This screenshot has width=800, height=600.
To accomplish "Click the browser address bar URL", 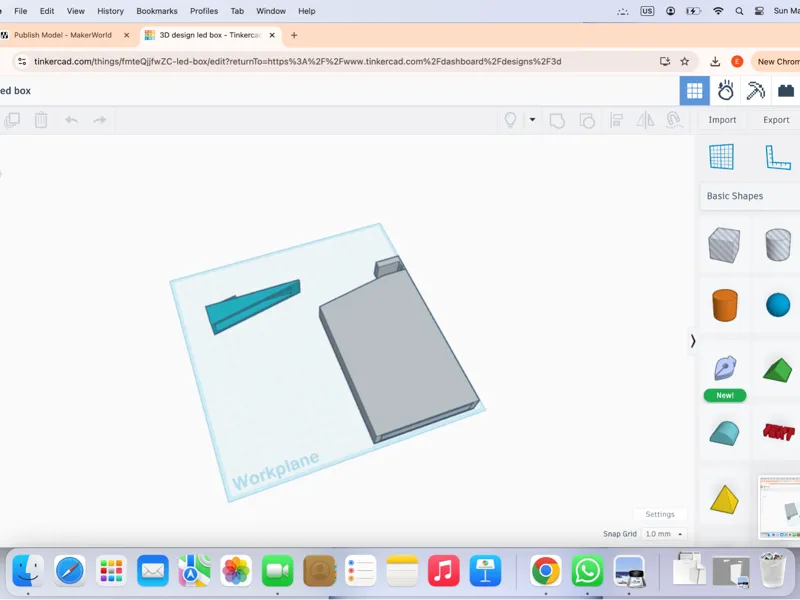I will [297, 62].
